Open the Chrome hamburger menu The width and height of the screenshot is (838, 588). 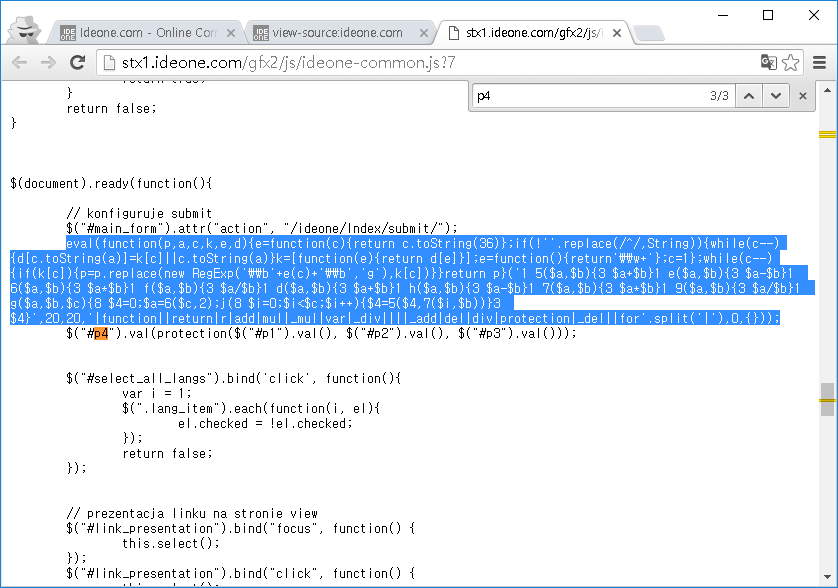819,63
